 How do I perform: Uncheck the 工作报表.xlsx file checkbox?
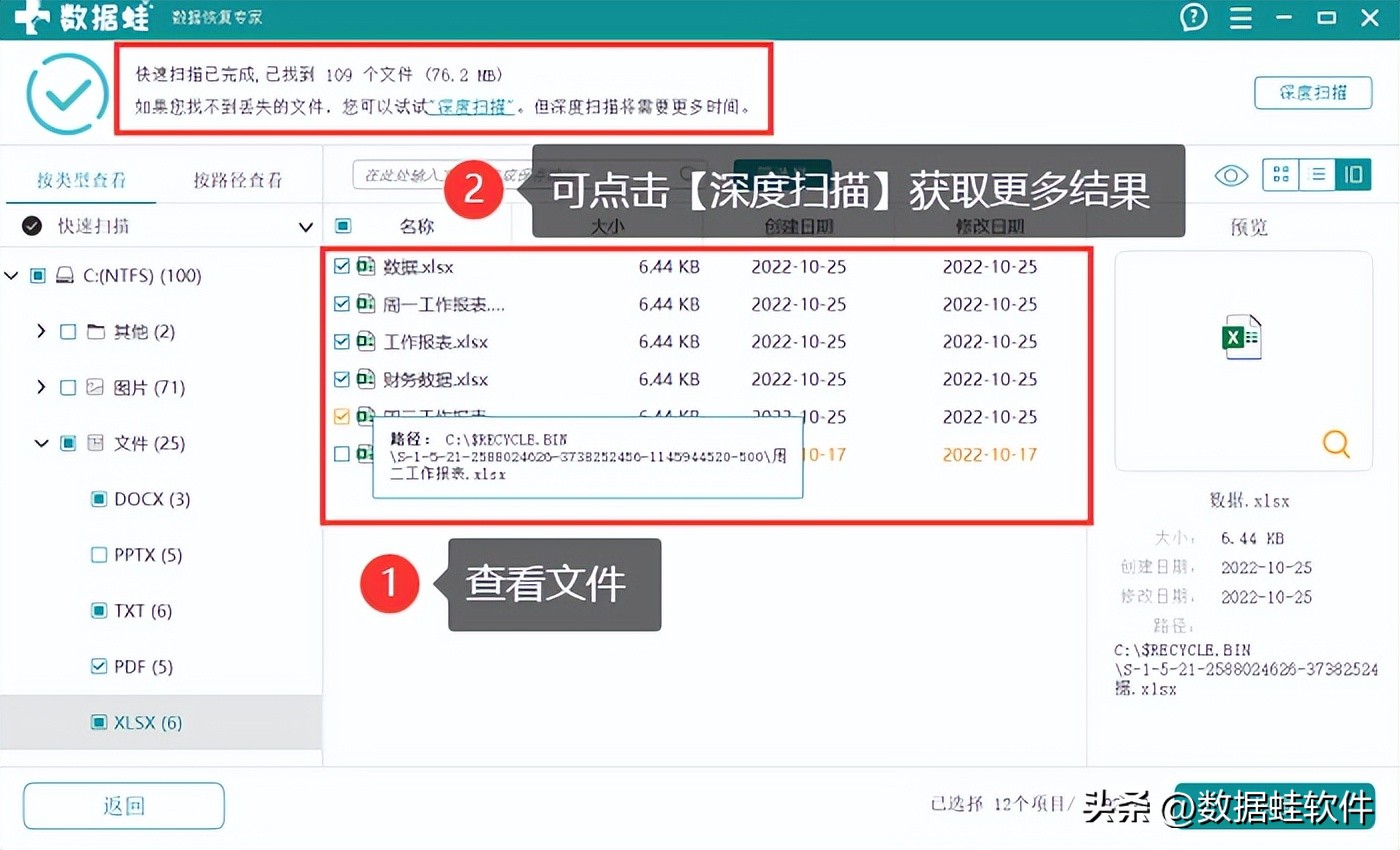[342, 342]
